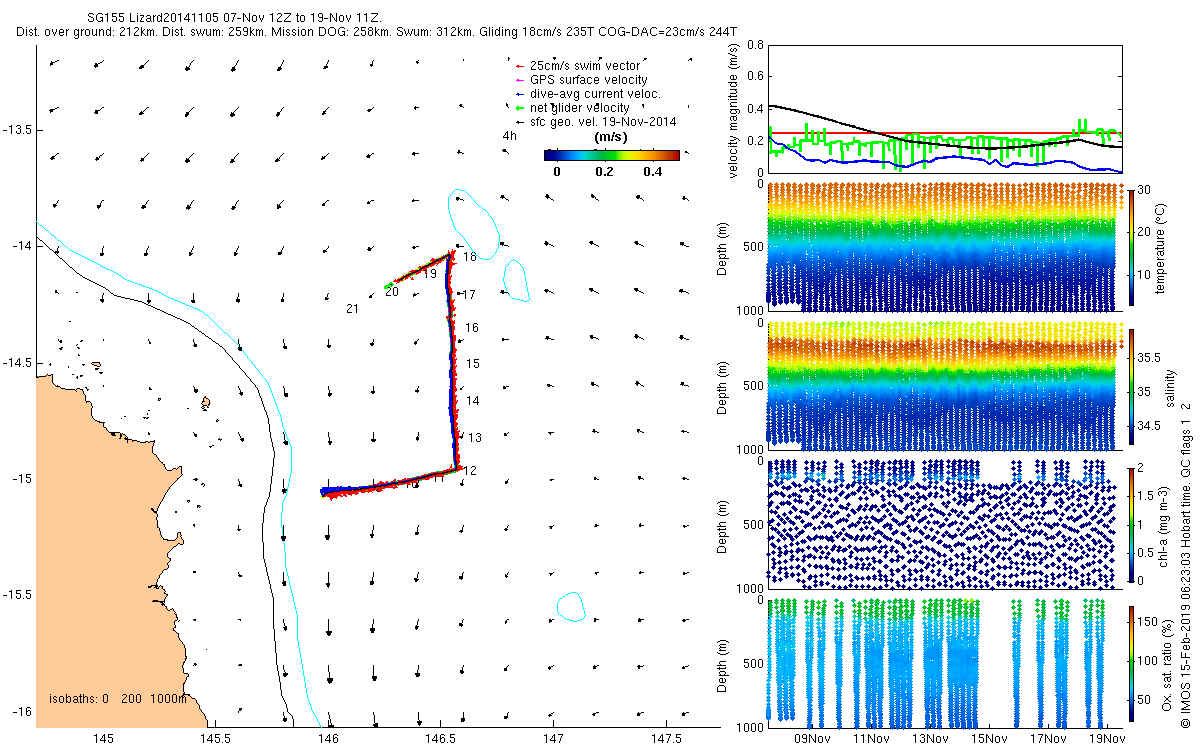Image resolution: width=1200 pixels, height=750 pixels.
Task: Click the '(m/s)' label above the colorbar
Action: click(611, 136)
